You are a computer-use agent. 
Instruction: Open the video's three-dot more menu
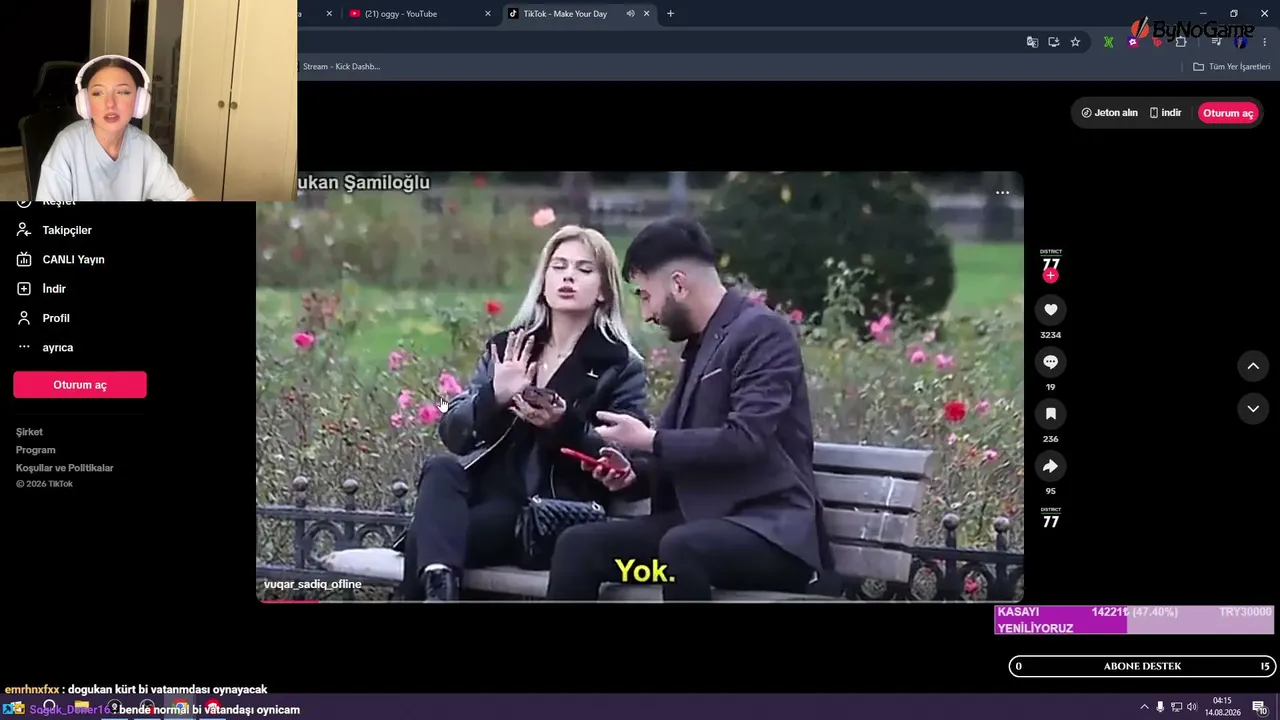pos(1002,193)
